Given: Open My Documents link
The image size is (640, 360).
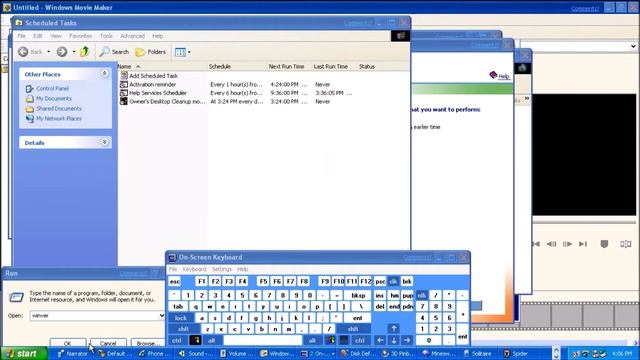Looking at the screenshot, I should pos(53,98).
